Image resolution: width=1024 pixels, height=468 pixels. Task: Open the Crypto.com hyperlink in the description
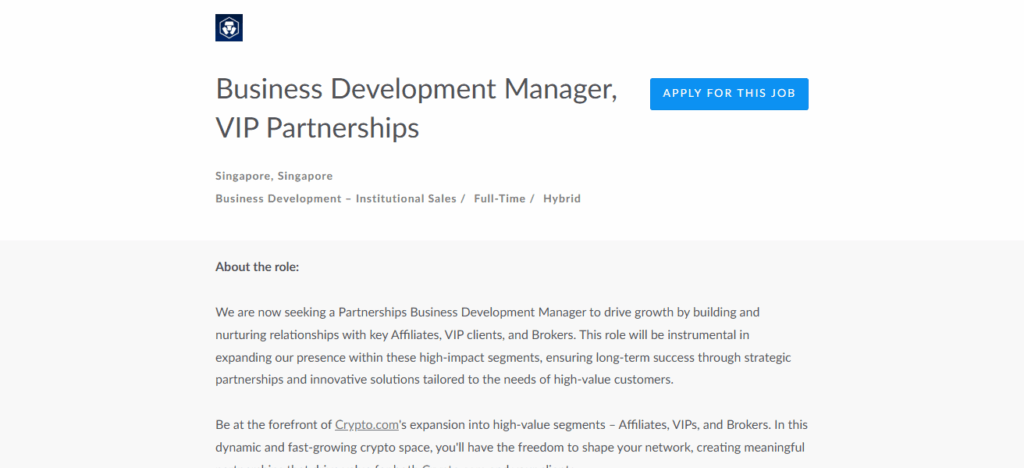[x=367, y=424]
